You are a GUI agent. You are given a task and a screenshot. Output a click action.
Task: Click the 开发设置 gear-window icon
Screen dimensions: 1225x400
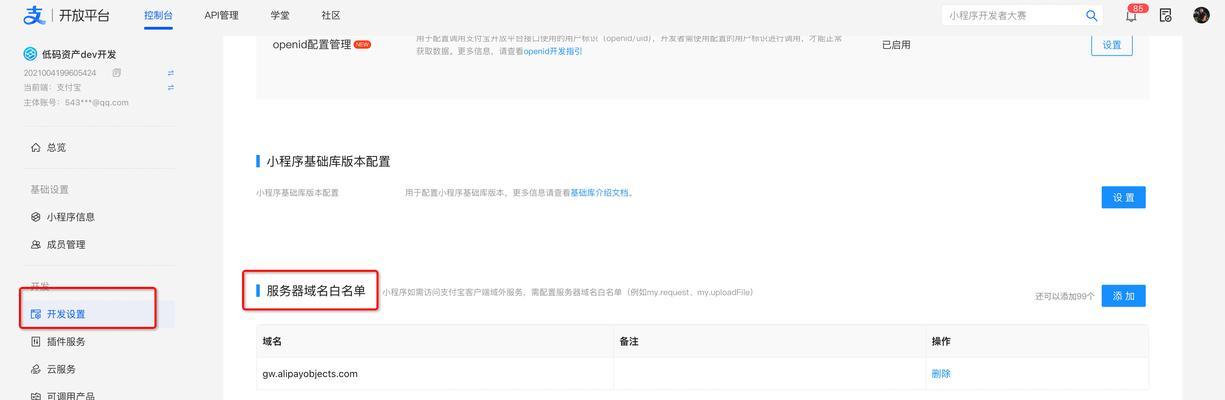(36, 314)
